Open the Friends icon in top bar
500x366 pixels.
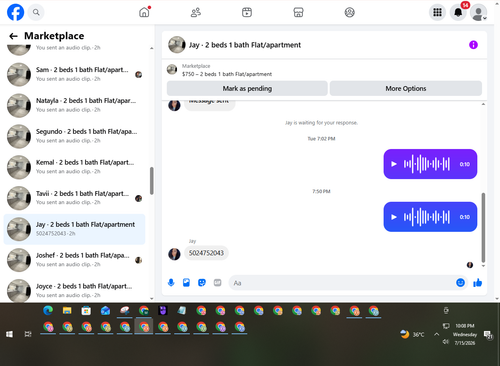pos(196,12)
